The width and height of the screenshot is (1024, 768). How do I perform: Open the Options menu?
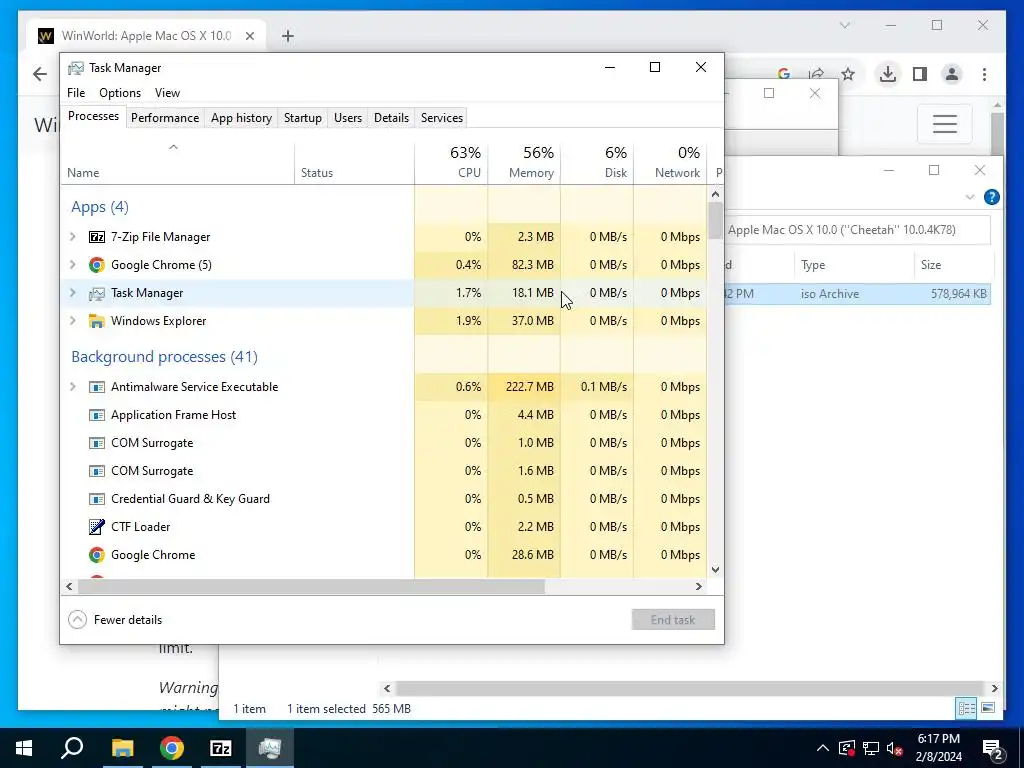coord(120,93)
